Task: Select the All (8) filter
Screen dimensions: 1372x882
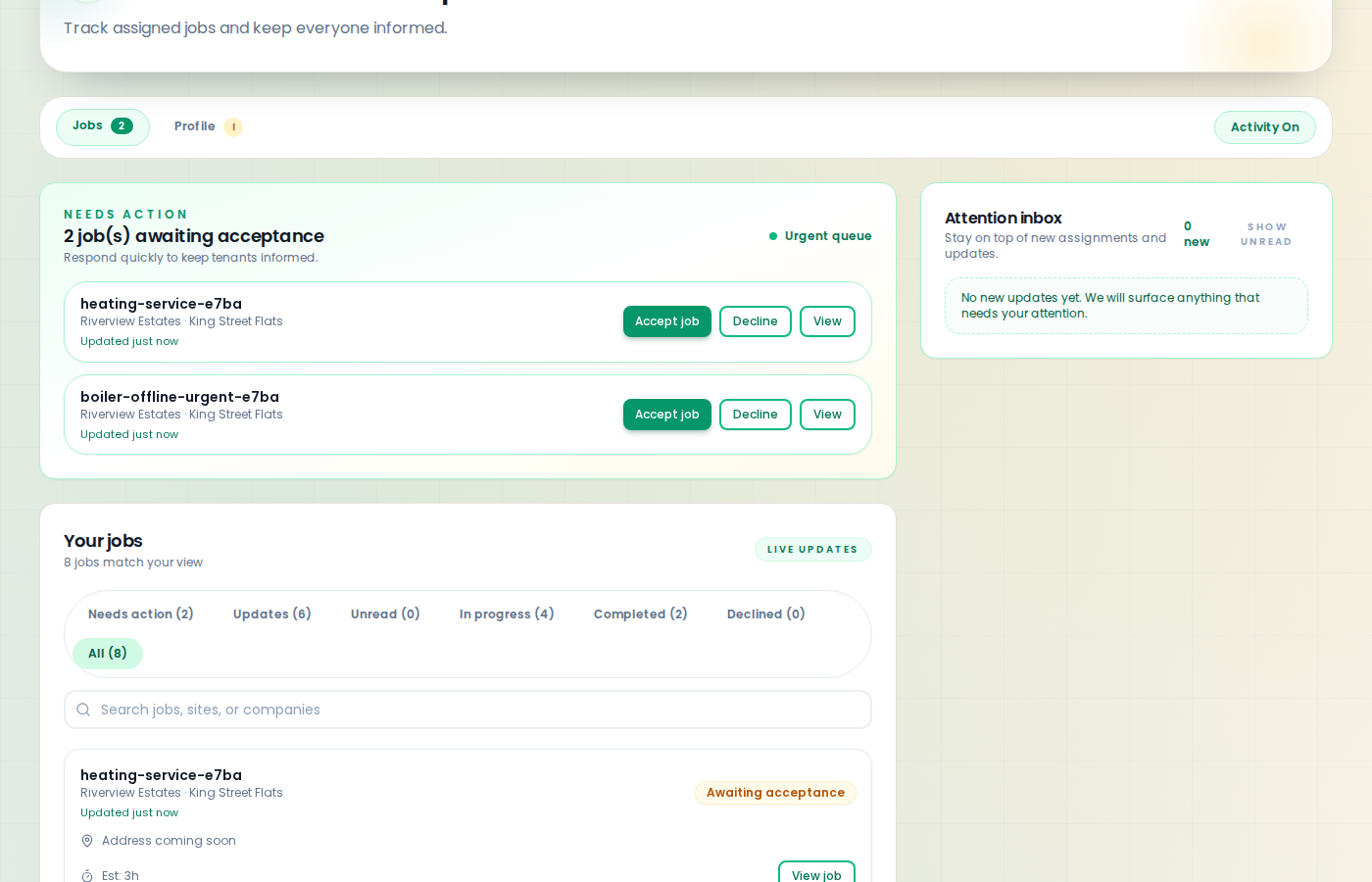Action: (108, 654)
